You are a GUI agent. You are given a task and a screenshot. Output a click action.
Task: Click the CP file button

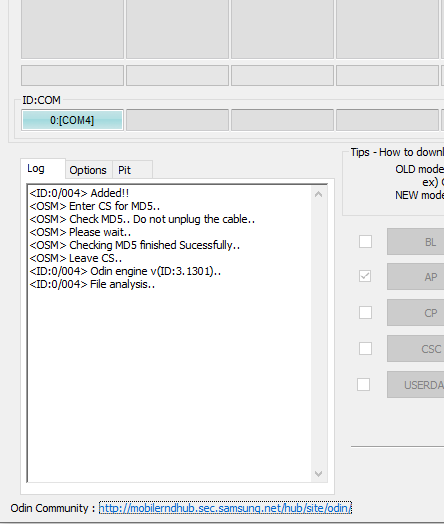[x=416, y=313]
